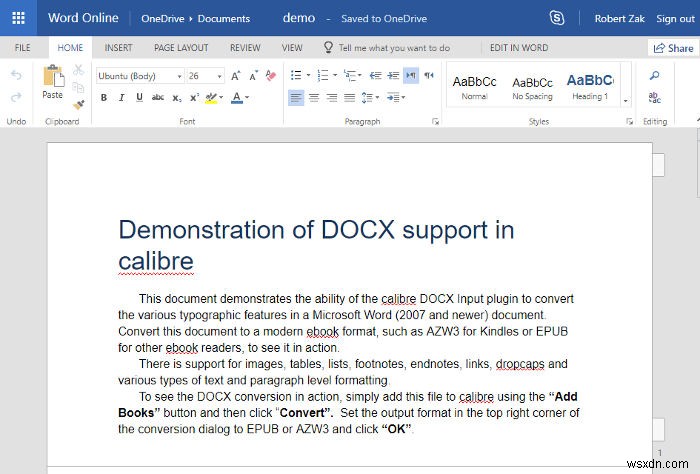Open the Paragraph dialog launcher
The image size is (700, 474).
pos(435,121)
